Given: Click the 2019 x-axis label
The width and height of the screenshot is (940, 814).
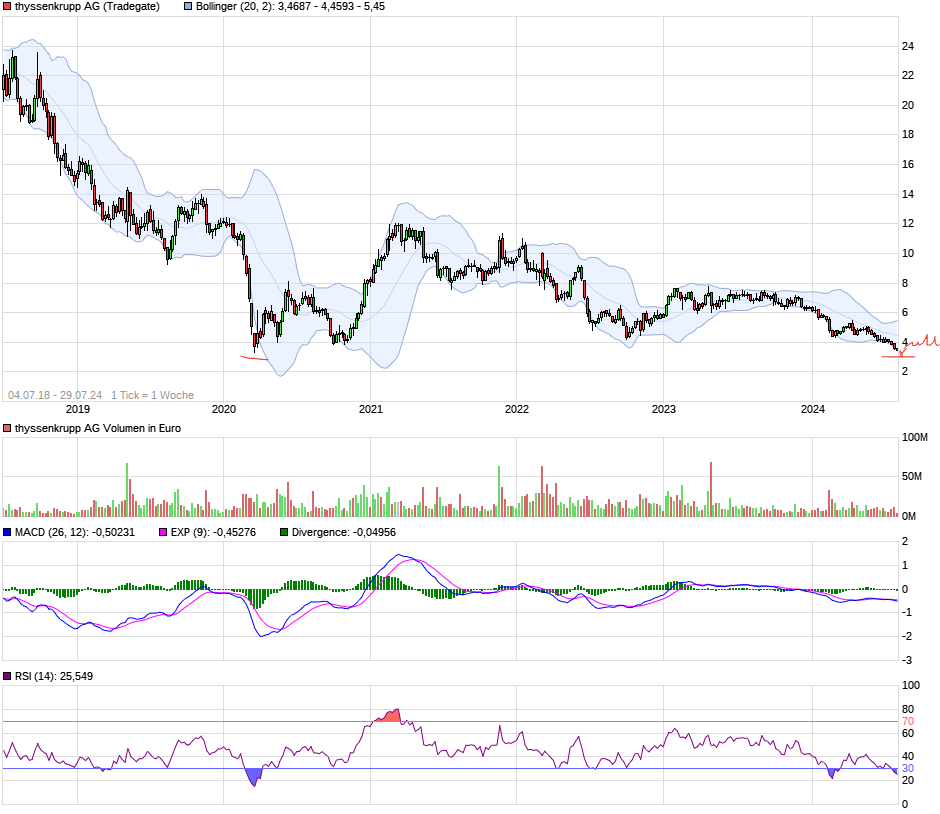Looking at the screenshot, I should pyautogui.click(x=78, y=409).
